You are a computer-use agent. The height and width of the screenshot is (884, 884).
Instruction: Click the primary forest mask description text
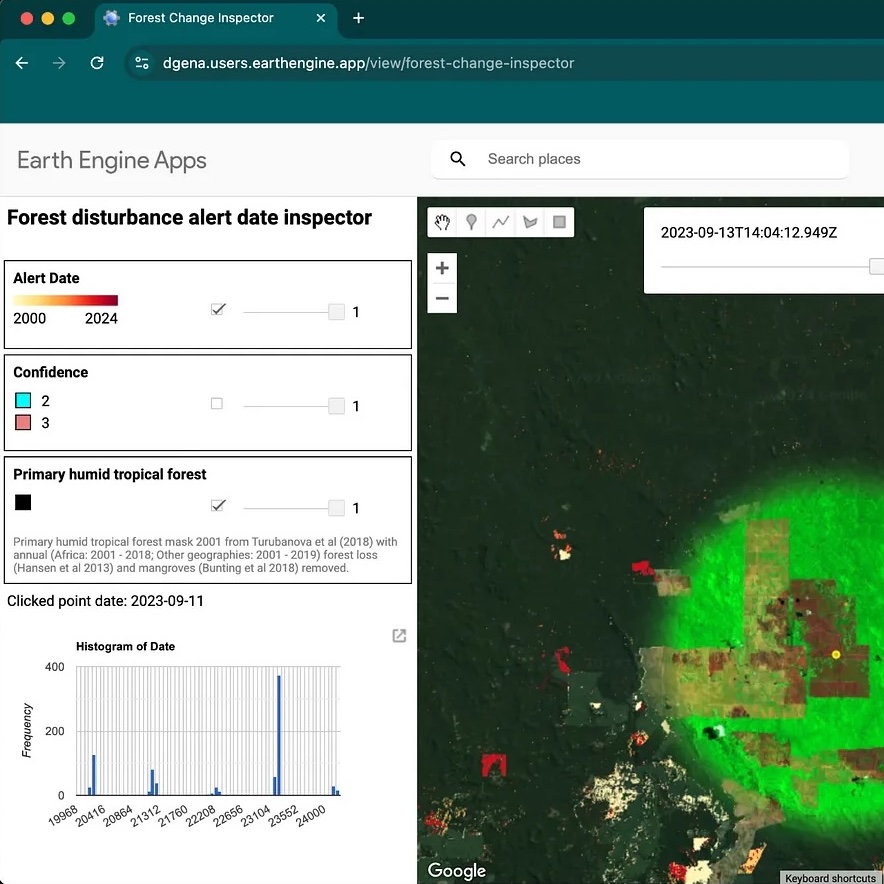click(x=205, y=555)
